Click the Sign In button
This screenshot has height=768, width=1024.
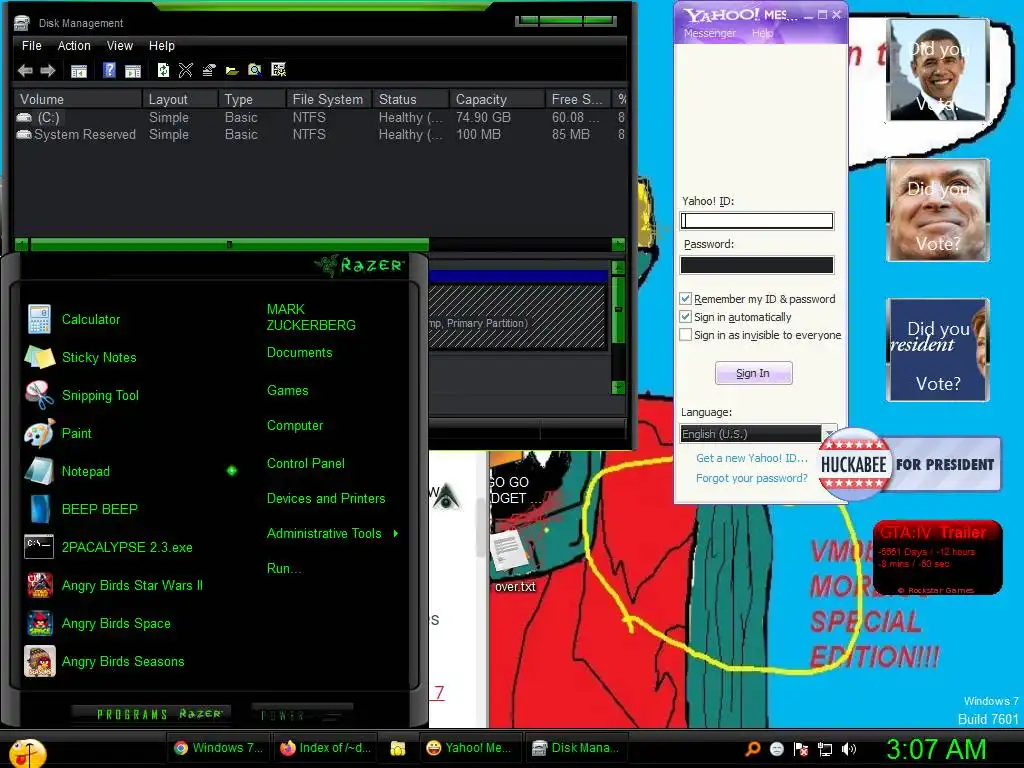(754, 373)
